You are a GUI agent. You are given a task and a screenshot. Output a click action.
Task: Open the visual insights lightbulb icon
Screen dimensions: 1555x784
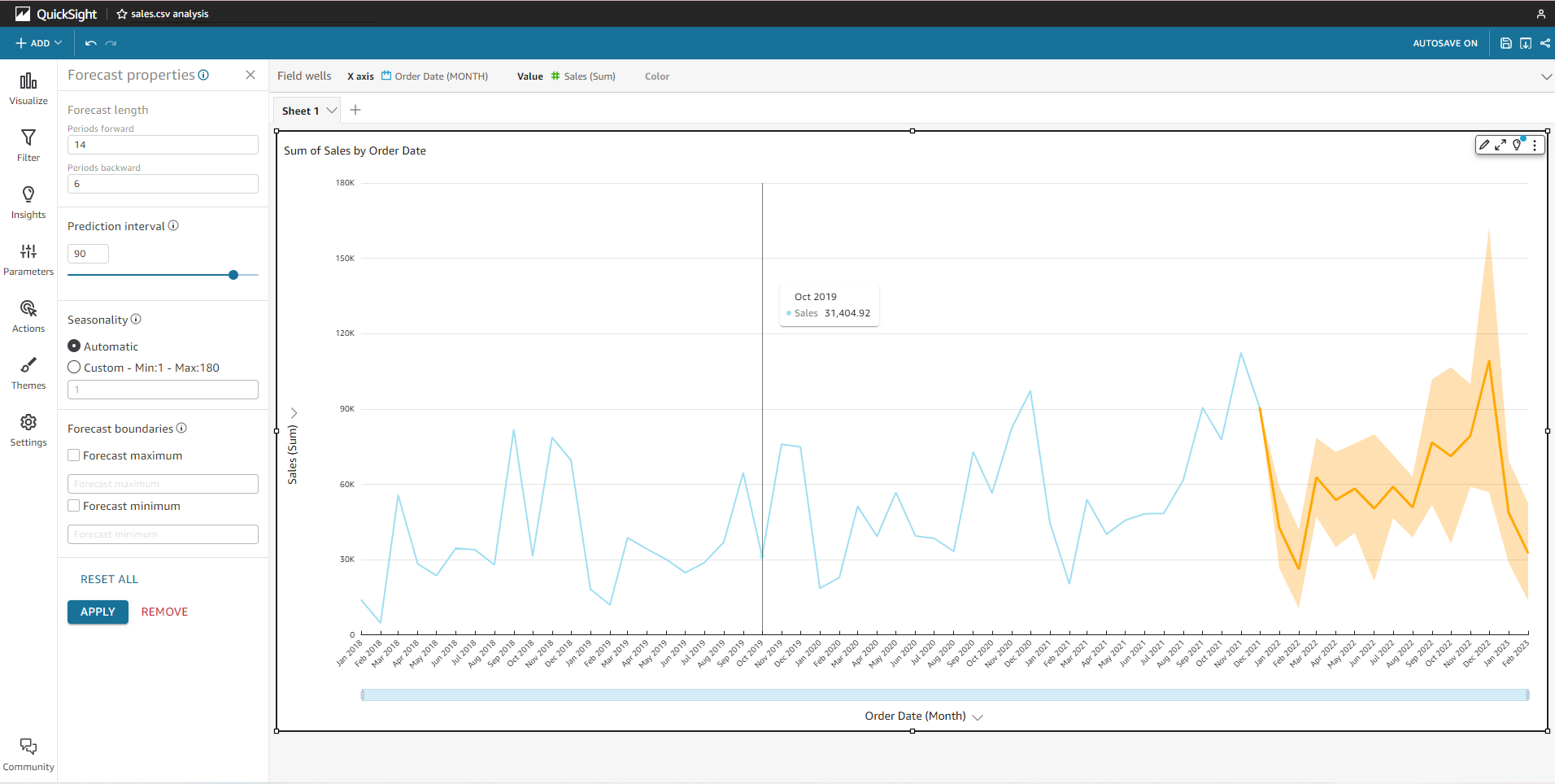(x=1518, y=145)
